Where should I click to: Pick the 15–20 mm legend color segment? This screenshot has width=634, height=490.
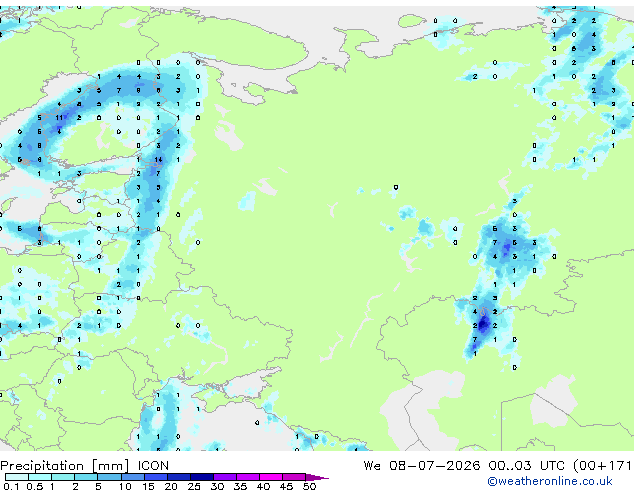coord(156,477)
